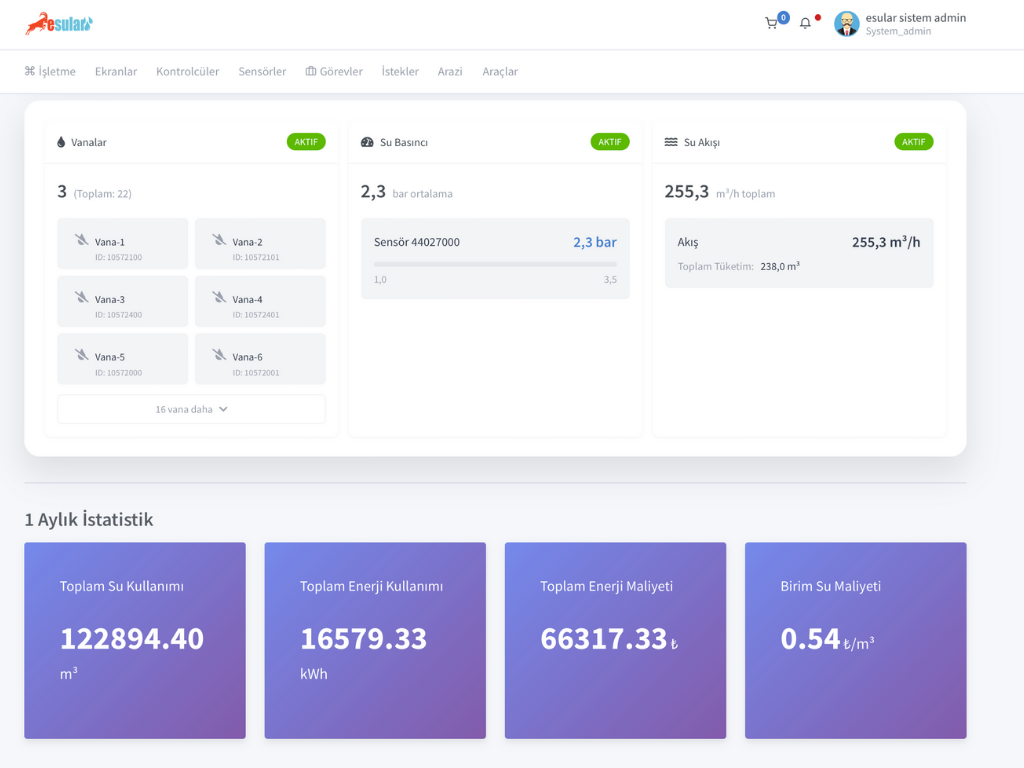Expand the 16 vana daha list
1024x768 pixels.
pos(191,408)
